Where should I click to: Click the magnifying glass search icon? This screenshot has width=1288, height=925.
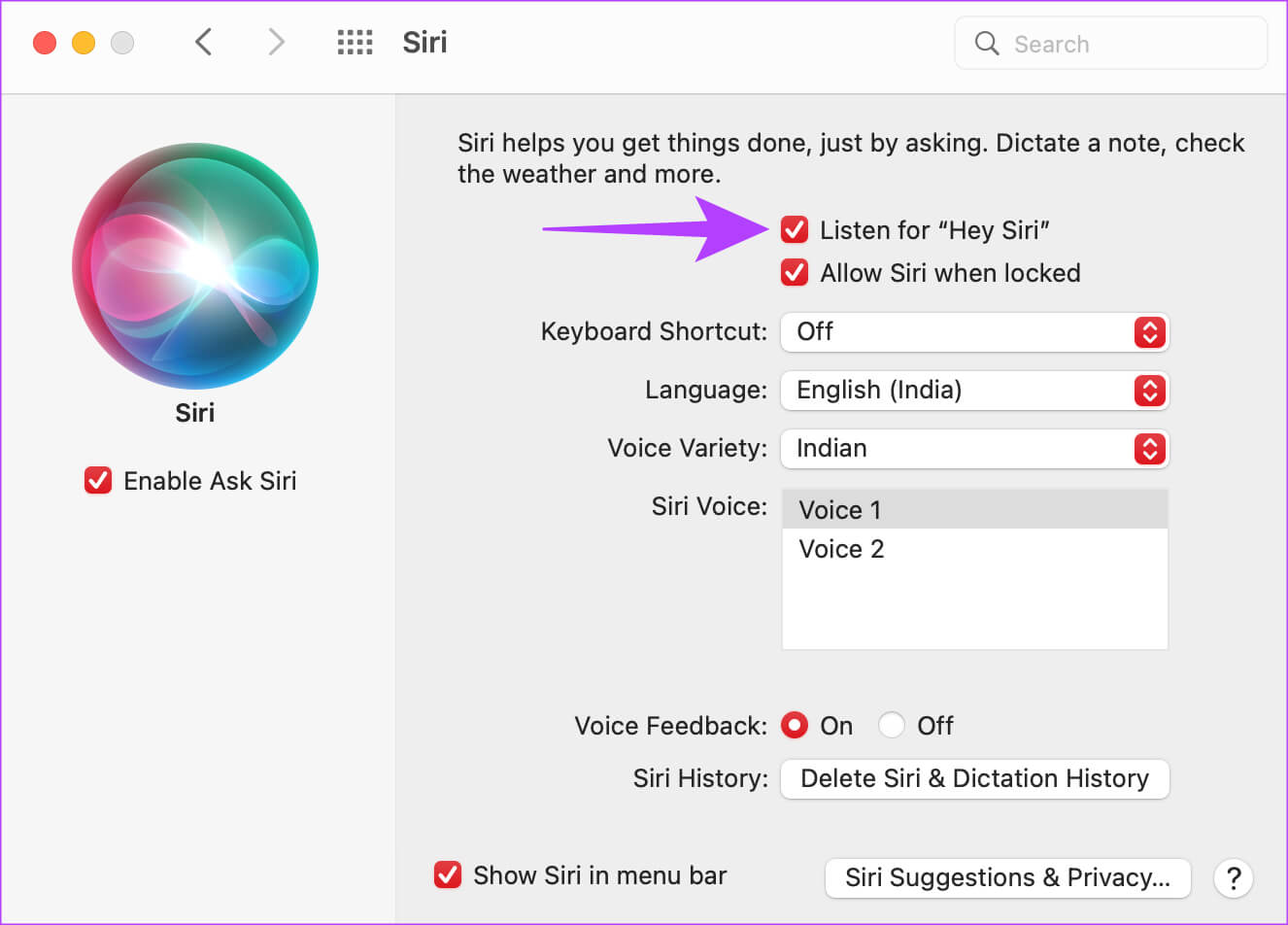tap(987, 43)
